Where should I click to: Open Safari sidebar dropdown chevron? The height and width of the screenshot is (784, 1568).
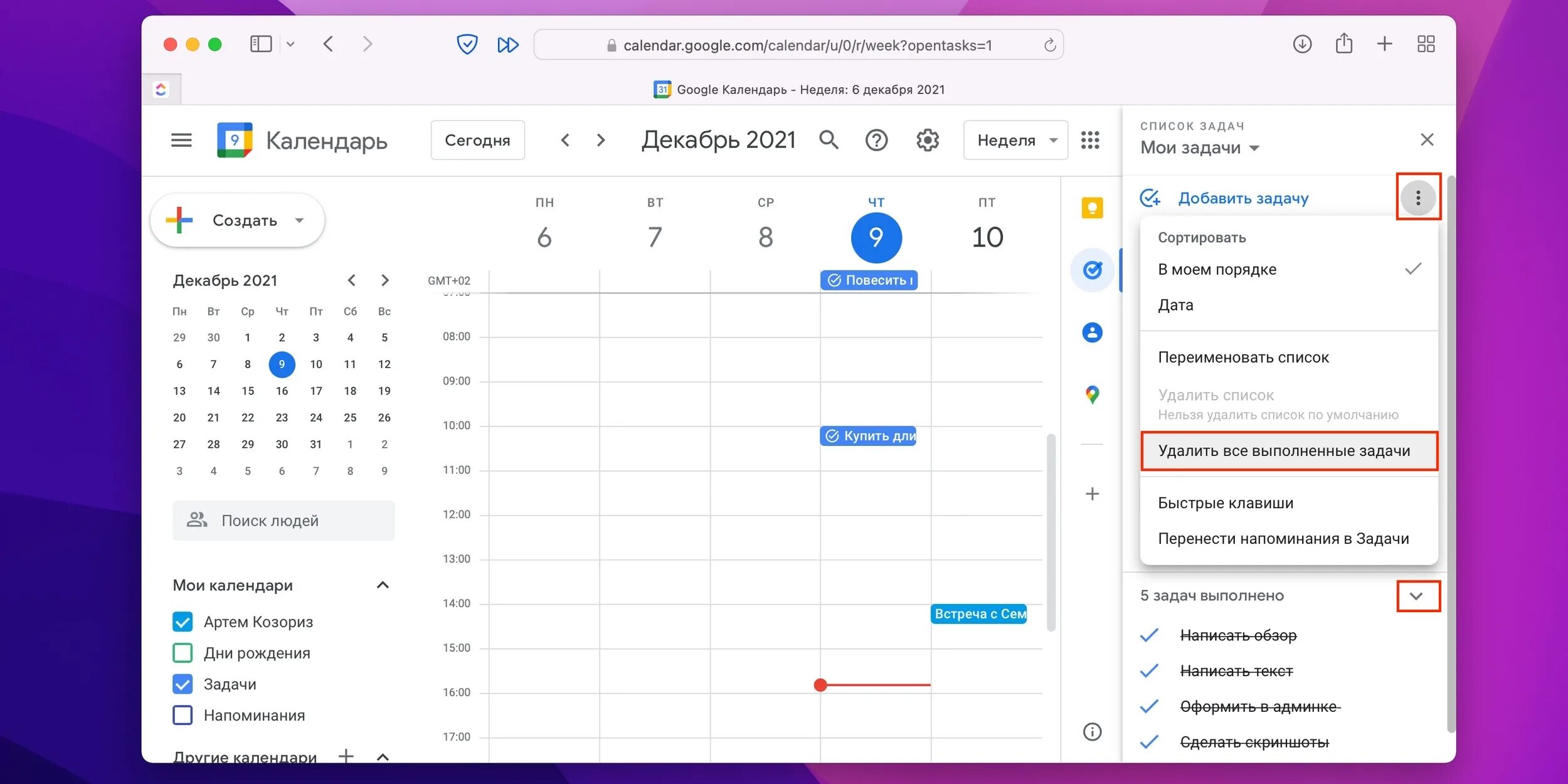pyautogui.click(x=290, y=44)
